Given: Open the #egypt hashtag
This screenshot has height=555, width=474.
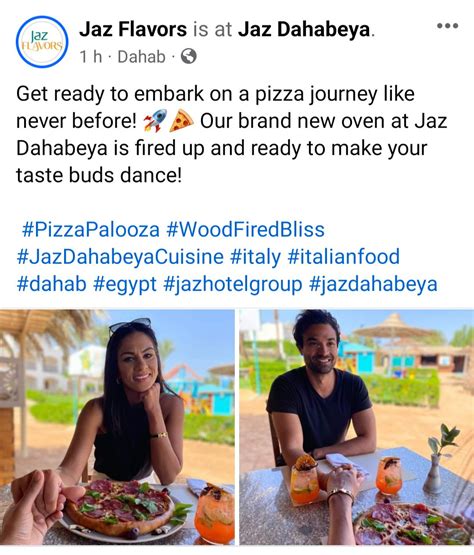Looking at the screenshot, I should tap(125, 284).
